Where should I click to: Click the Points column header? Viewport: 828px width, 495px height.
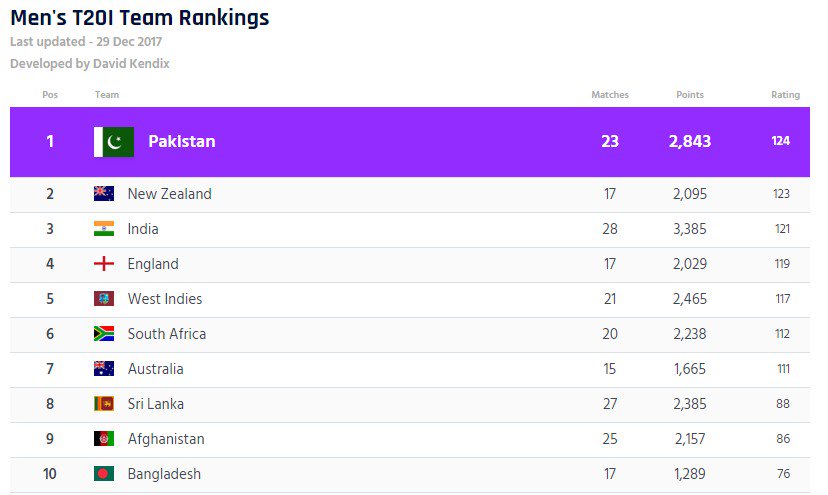click(x=690, y=95)
